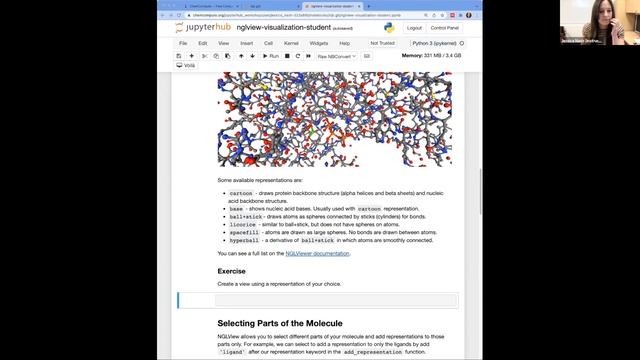Insert a cell below with the plus icon
640x360 pixels.
tap(191, 56)
